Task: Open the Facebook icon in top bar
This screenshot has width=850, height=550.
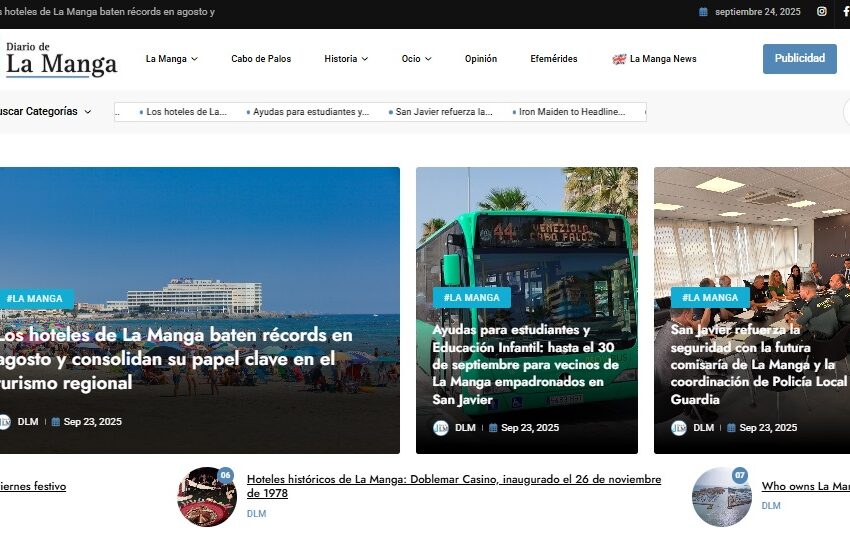Action: [x=846, y=12]
